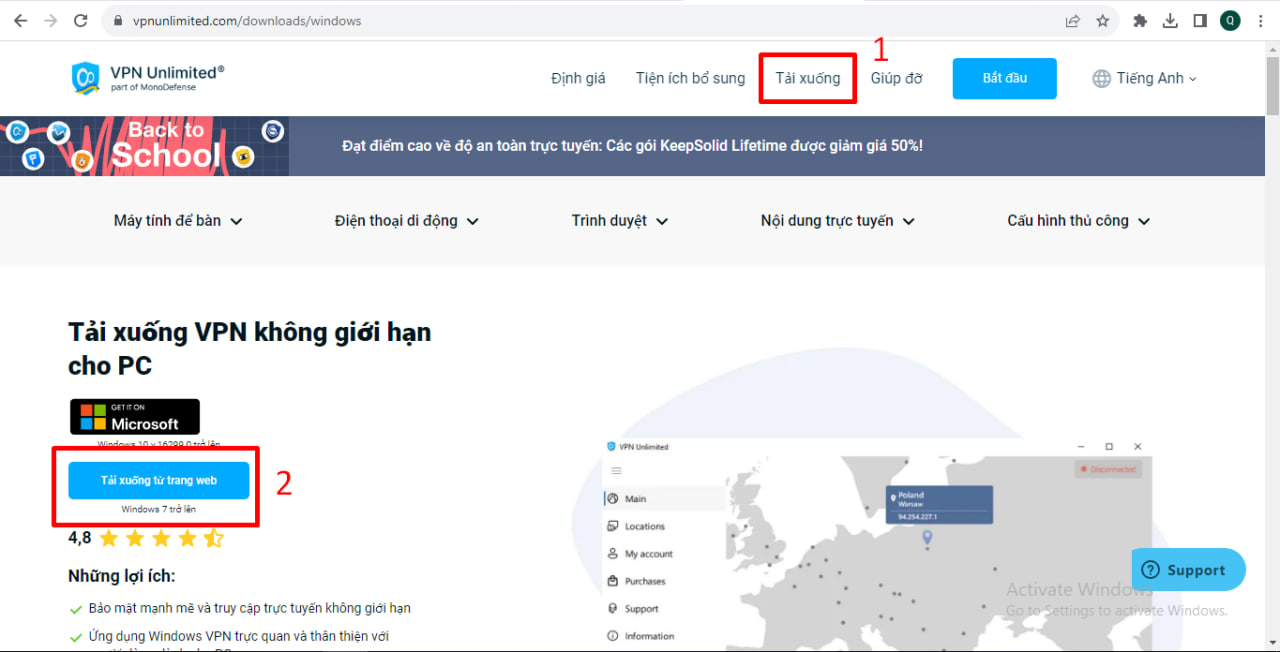Open the browser side panel icon
Screen dimensions: 1280x652
1200,20
